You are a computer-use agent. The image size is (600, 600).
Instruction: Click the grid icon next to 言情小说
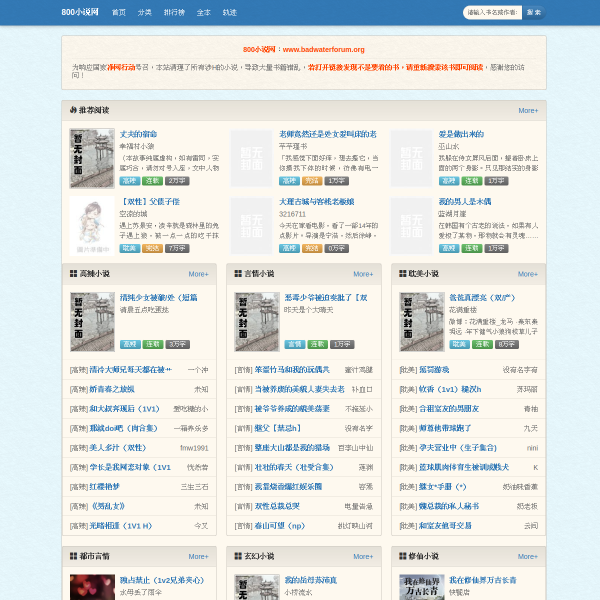238,274
